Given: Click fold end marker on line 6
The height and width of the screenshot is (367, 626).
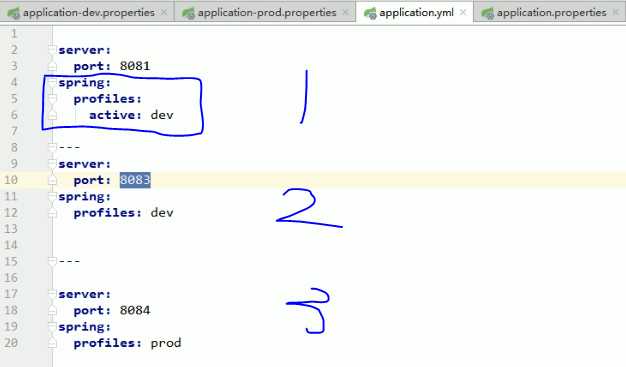Looking at the screenshot, I should pos(52,115).
